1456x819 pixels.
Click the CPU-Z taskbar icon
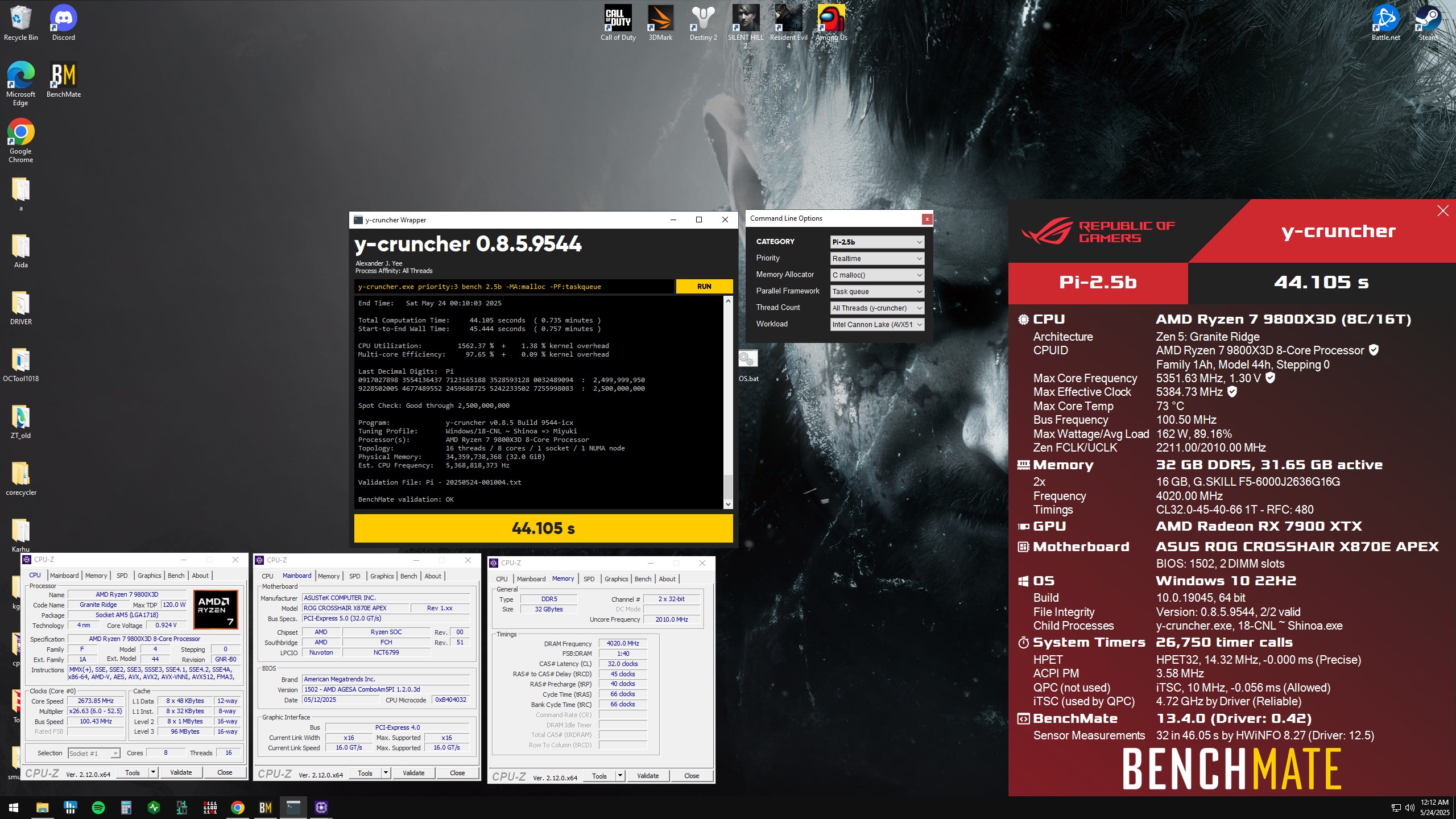click(x=321, y=808)
